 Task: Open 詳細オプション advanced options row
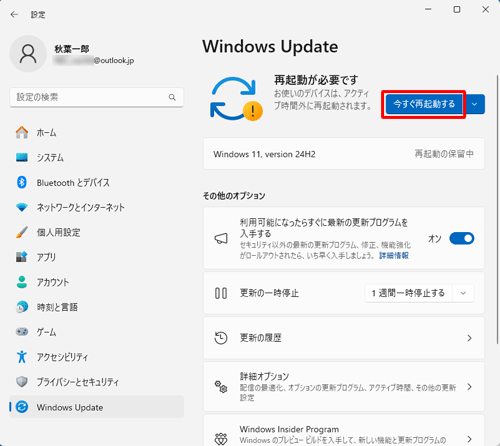tap(344, 387)
